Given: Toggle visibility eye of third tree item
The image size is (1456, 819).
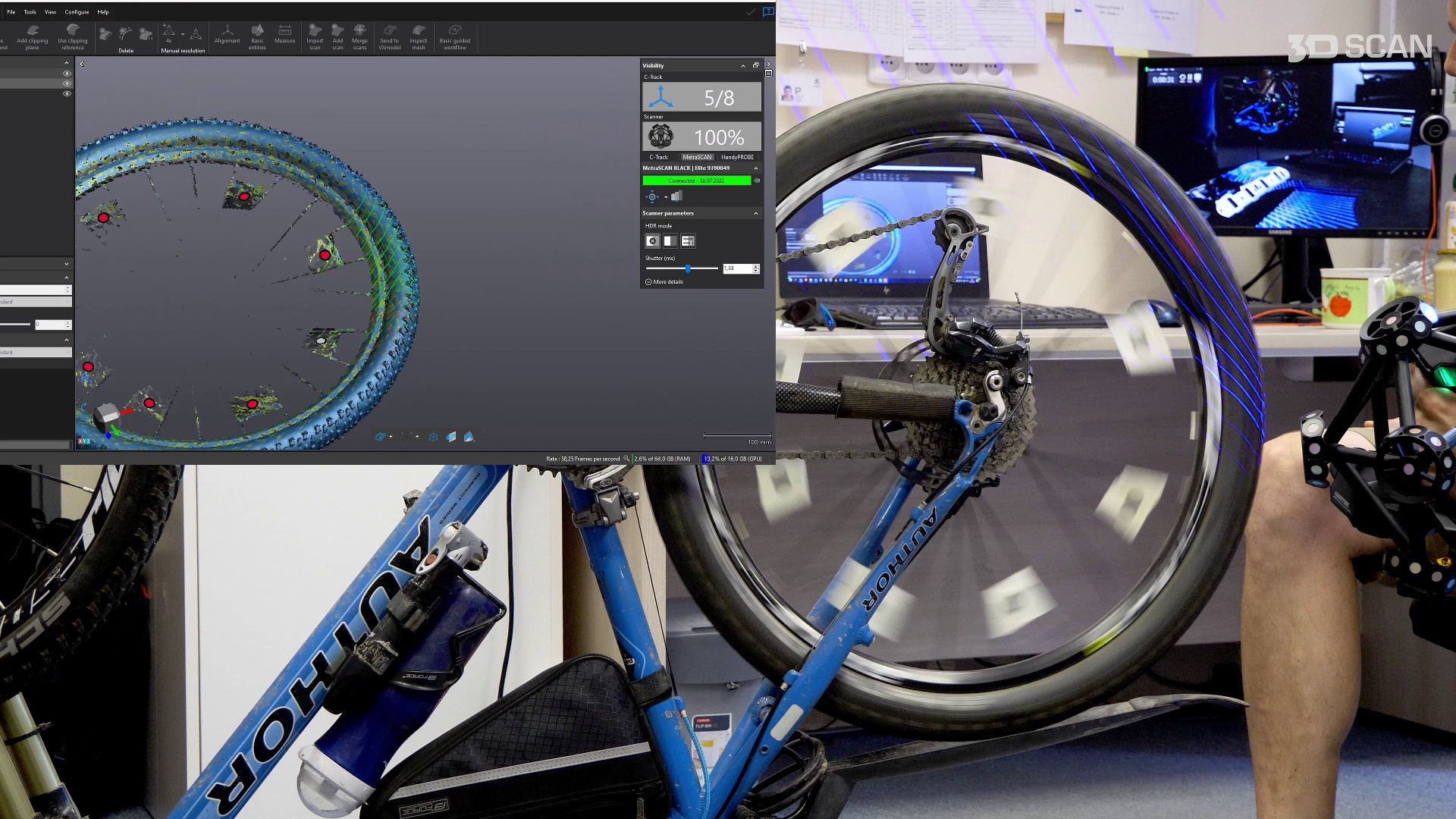Looking at the screenshot, I should 67,93.
